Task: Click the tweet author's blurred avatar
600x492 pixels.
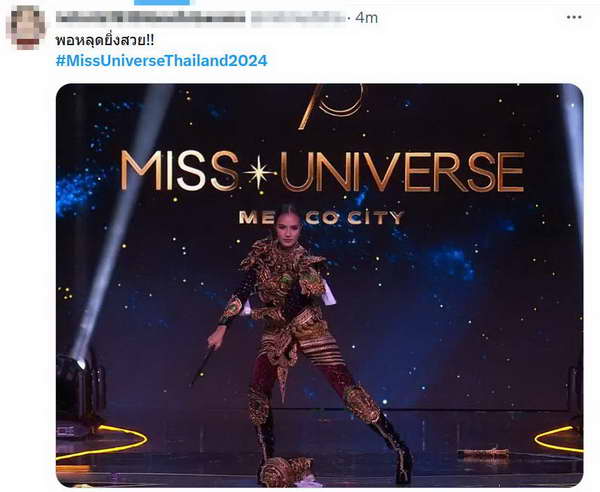Action: (x=26, y=28)
